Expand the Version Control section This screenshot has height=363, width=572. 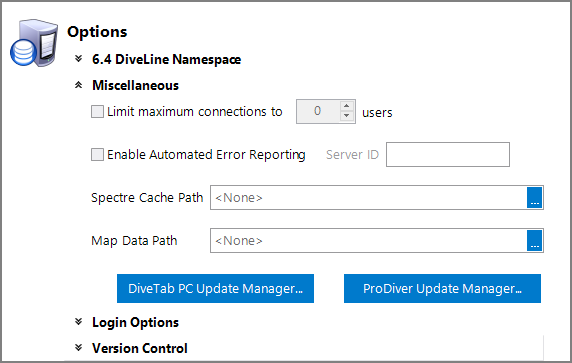(x=78, y=348)
